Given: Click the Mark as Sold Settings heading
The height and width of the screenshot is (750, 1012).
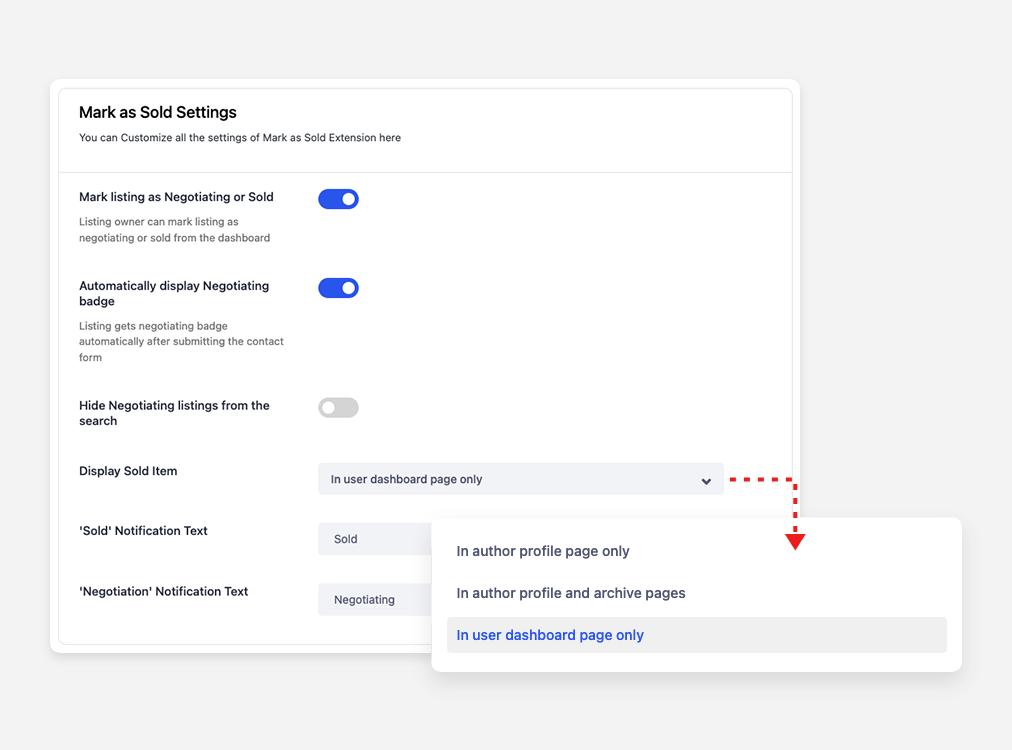Looking at the screenshot, I should [158, 112].
